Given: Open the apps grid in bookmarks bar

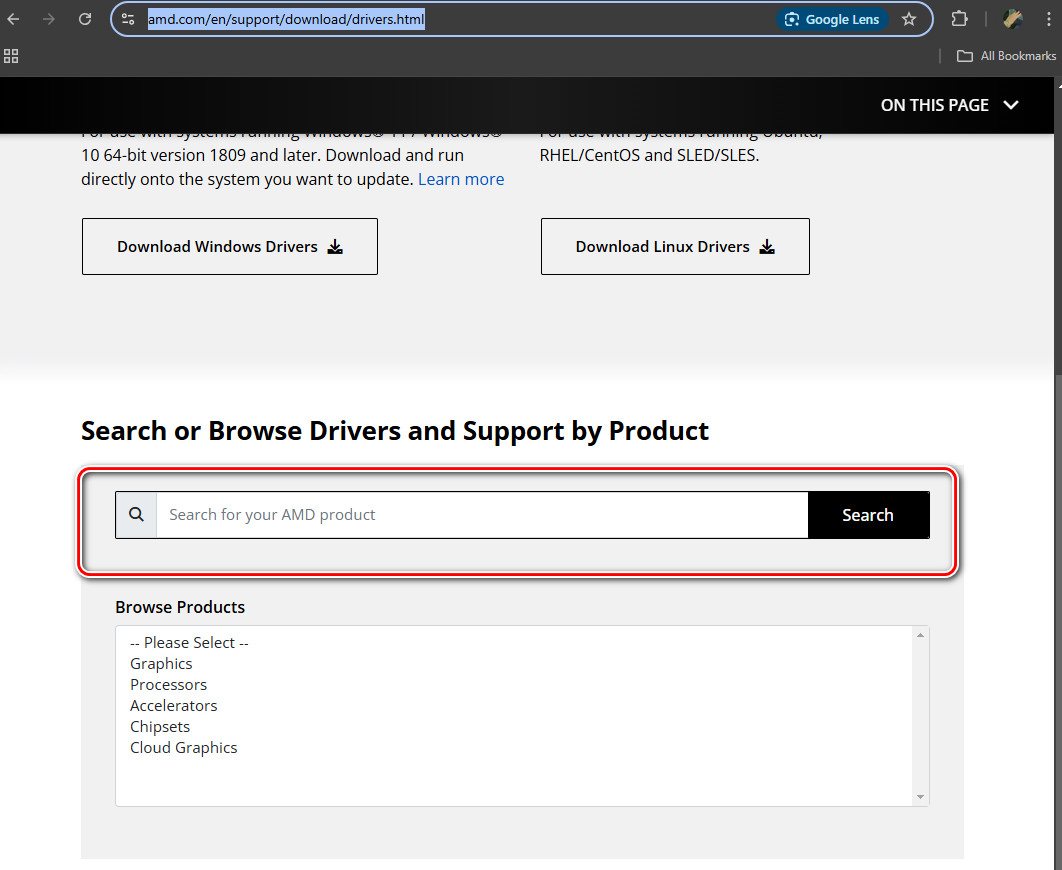Looking at the screenshot, I should pyautogui.click(x=12, y=56).
